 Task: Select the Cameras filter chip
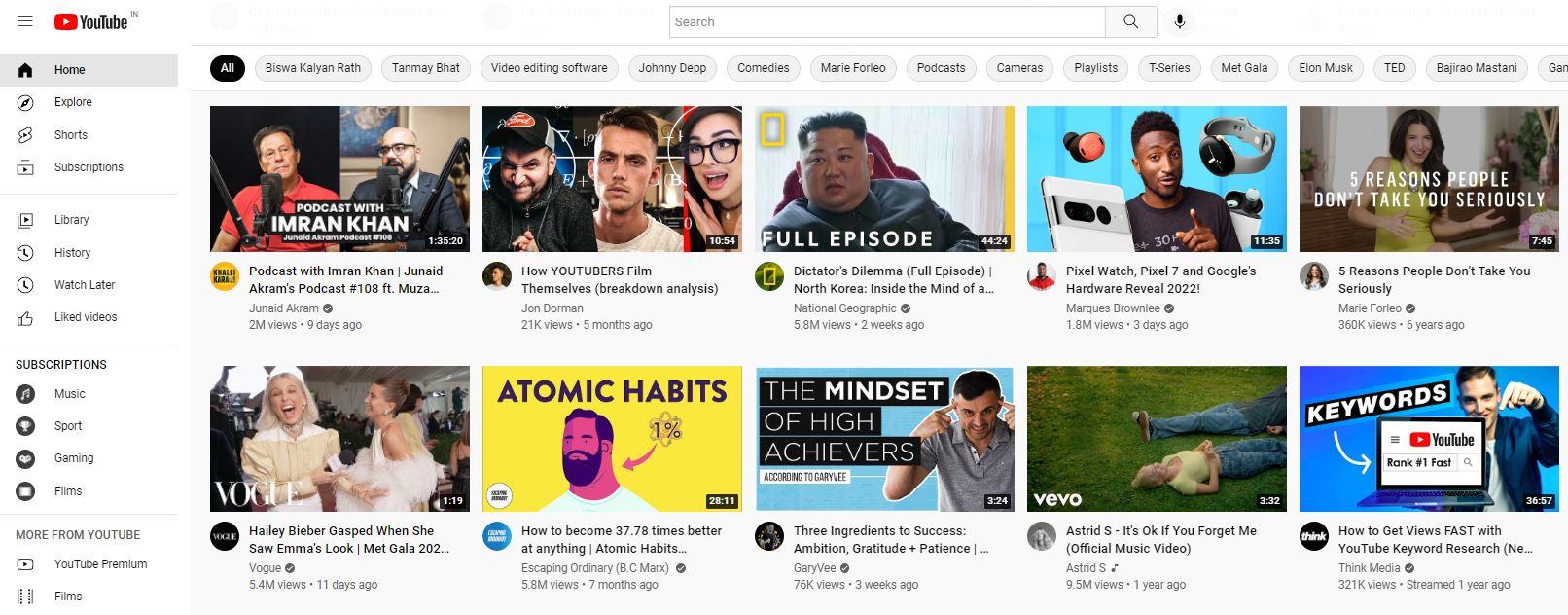pyautogui.click(x=1019, y=68)
